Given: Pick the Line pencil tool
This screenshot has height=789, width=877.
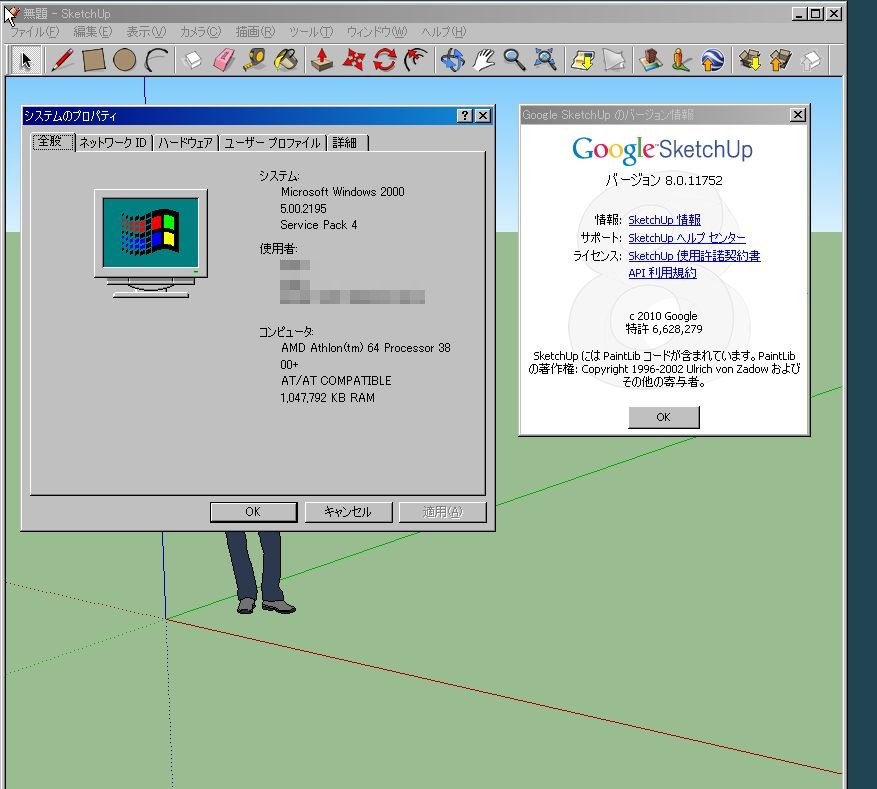Looking at the screenshot, I should pos(63,60).
